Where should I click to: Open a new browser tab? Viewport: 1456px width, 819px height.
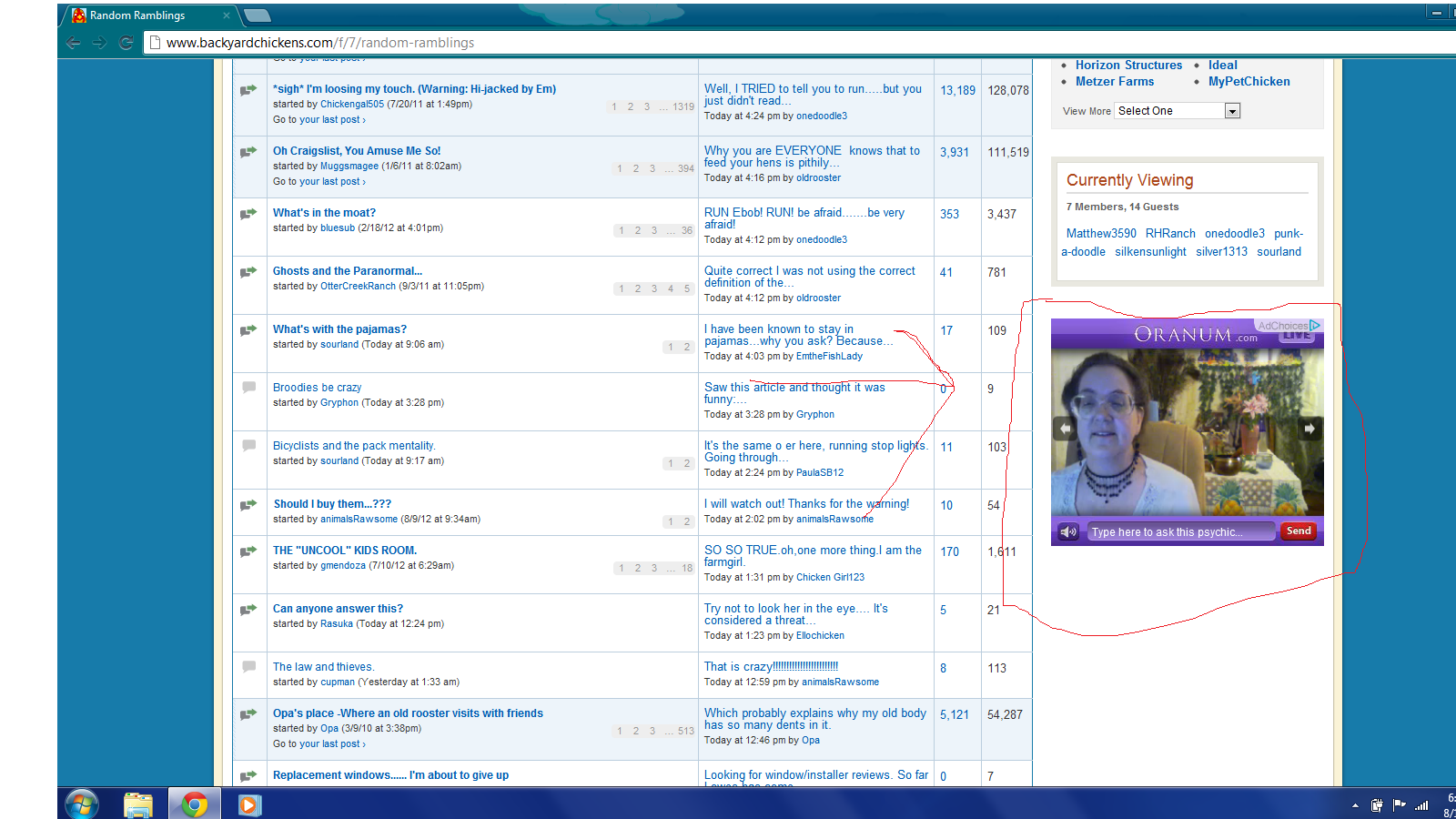click(258, 15)
